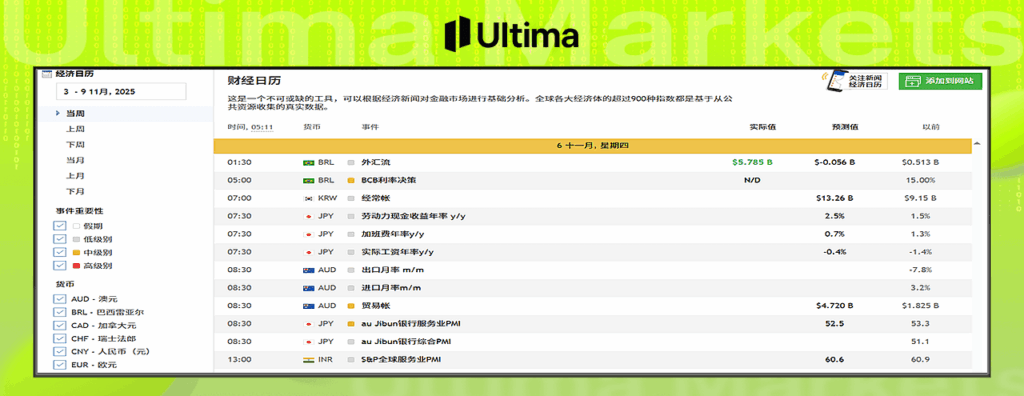The height and width of the screenshot is (396, 1024).
Task: Click the Japan flag in au Jibun银行综合PMI row
Action: pos(308,342)
